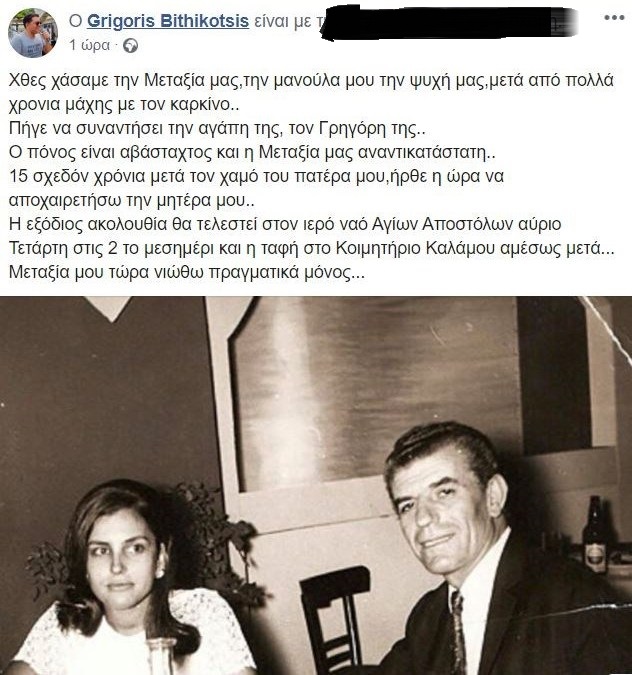The height and width of the screenshot is (675, 632).
Task: Click the blacked-out tagged names area
Action: coord(448,23)
